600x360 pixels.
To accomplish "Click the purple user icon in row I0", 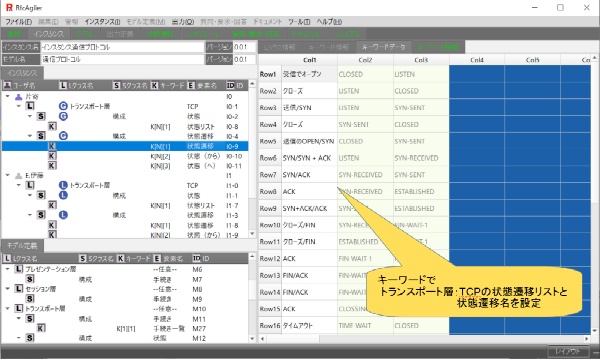I will click(18, 97).
